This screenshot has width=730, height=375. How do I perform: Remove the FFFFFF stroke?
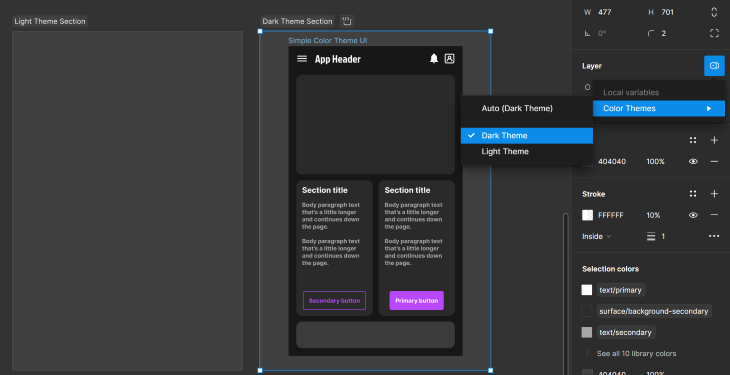[714, 215]
